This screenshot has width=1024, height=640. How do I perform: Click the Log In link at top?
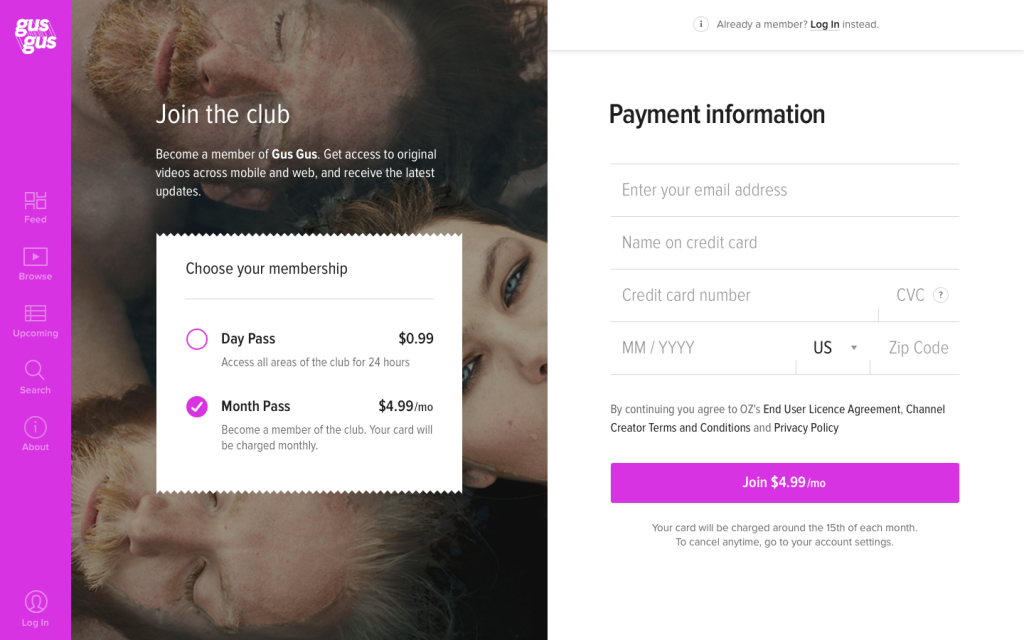825,24
